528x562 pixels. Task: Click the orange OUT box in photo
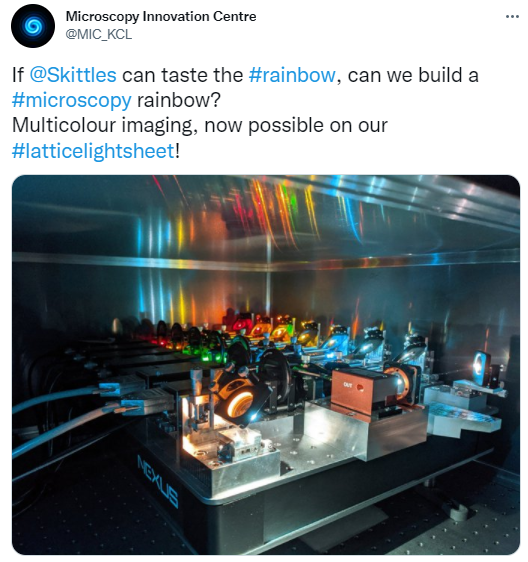pyautogui.click(x=354, y=388)
